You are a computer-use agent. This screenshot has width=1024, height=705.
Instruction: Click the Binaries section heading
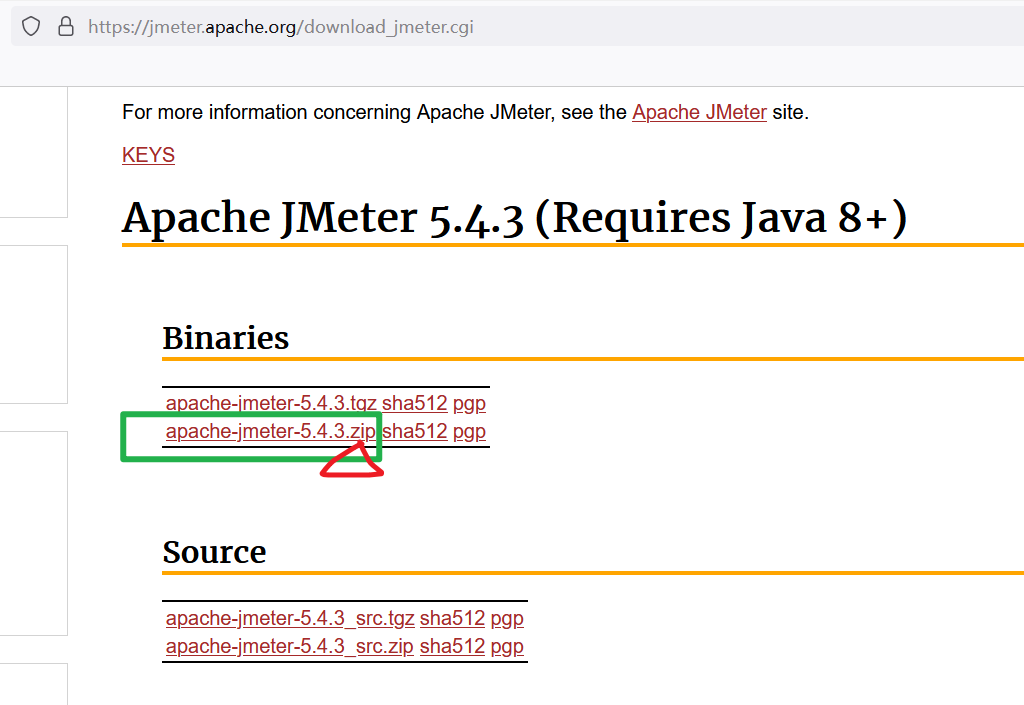point(225,338)
